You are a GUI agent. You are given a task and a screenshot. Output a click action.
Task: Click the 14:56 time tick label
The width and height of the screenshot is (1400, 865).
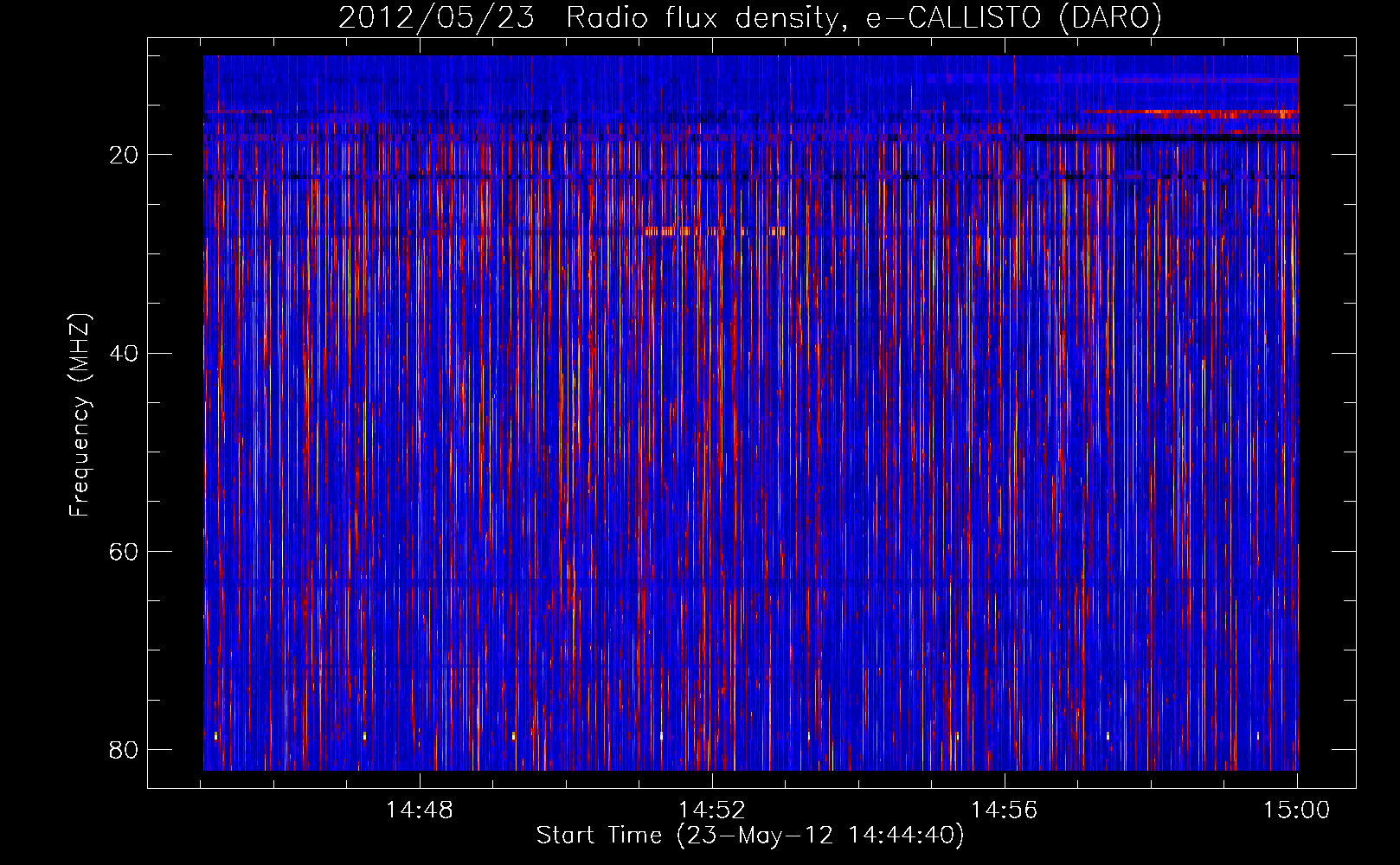[x=1004, y=811]
